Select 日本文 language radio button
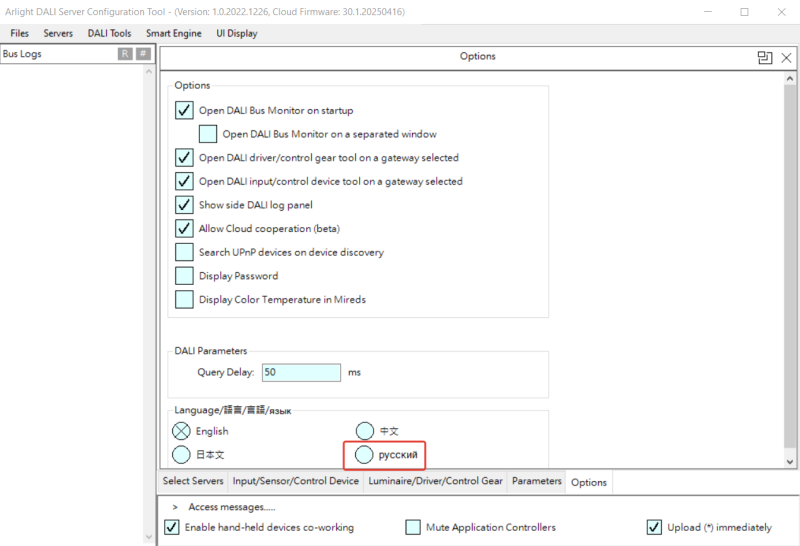800x546 pixels. point(181,455)
